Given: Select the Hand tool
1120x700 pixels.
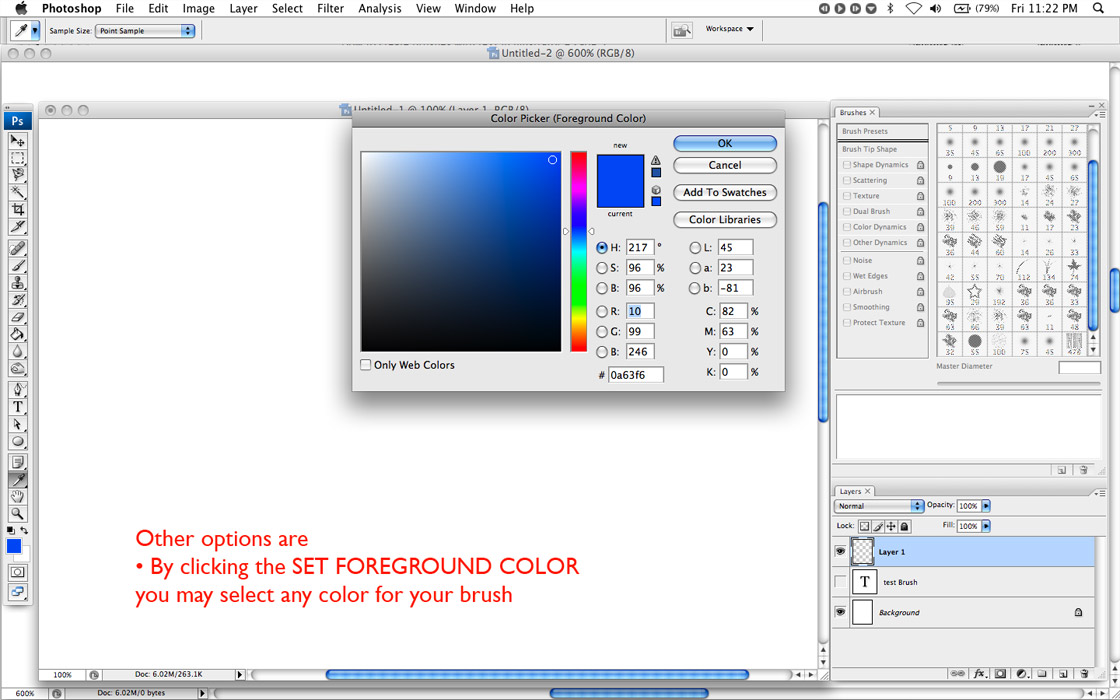Looking at the screenshot, I should point(18,496).
